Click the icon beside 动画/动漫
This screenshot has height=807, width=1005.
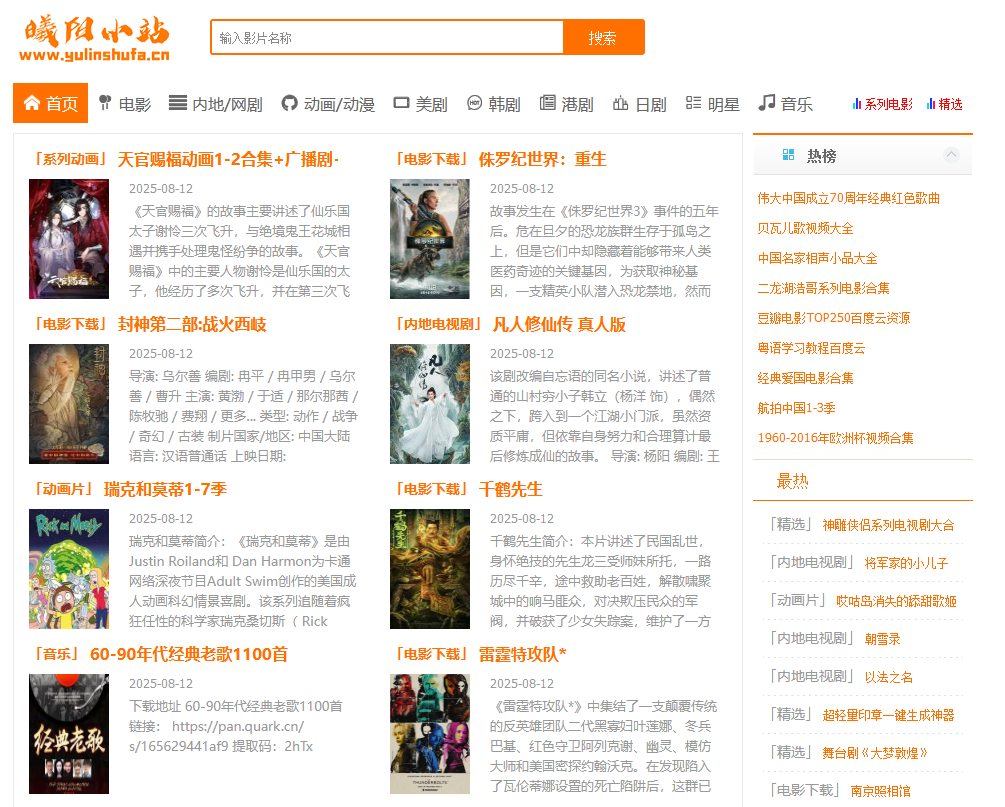(x=290, y=103)
